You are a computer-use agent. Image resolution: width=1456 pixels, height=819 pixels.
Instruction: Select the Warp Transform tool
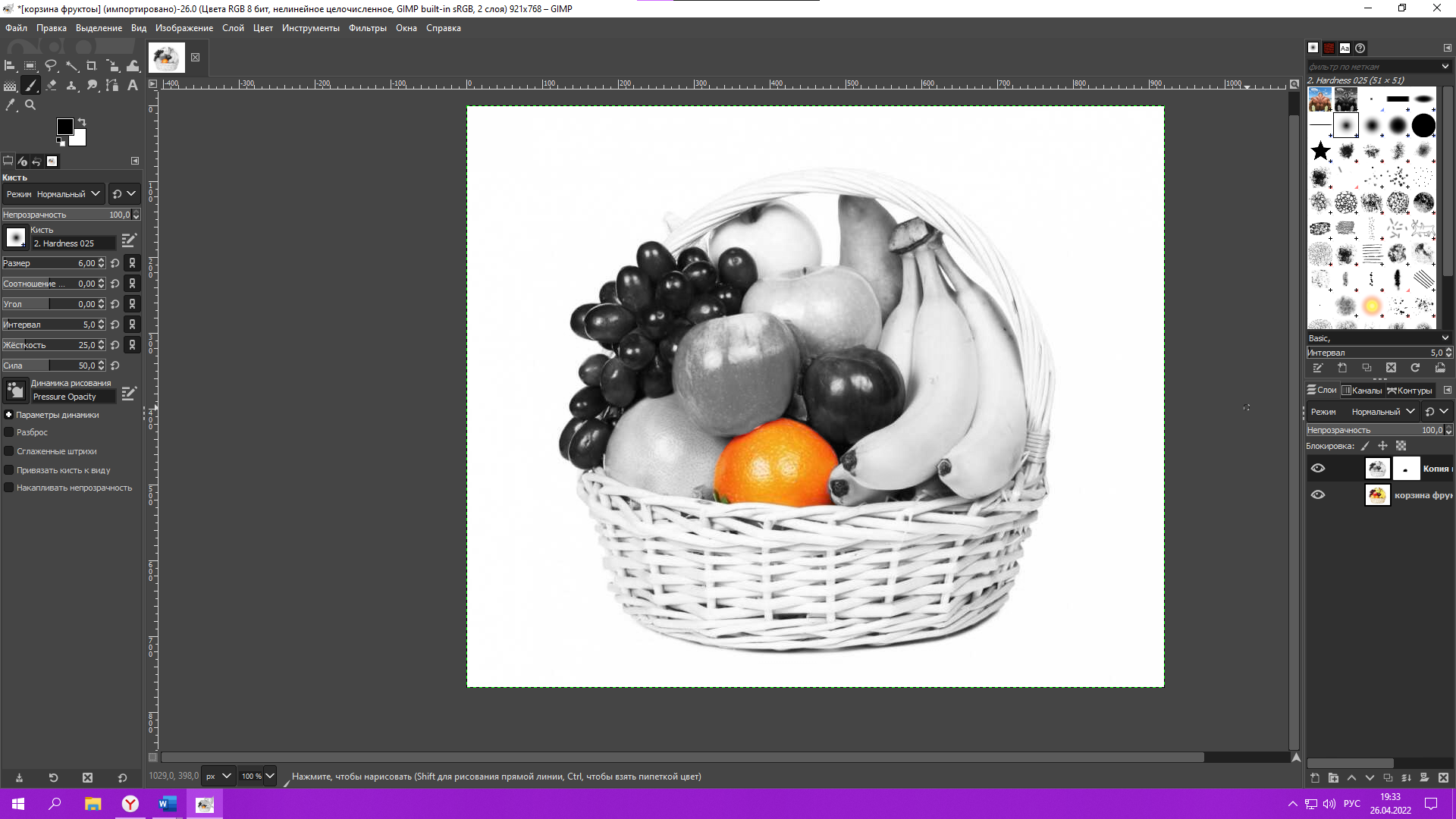click(133, 66)
